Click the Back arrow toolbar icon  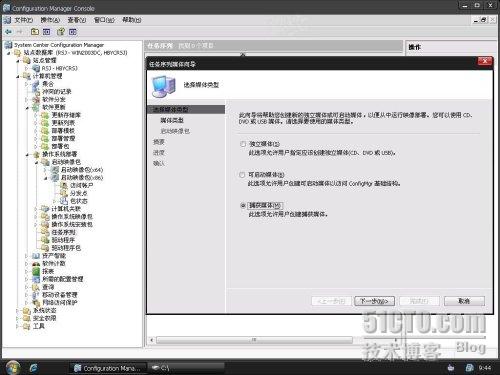click(x=8, y=32)
